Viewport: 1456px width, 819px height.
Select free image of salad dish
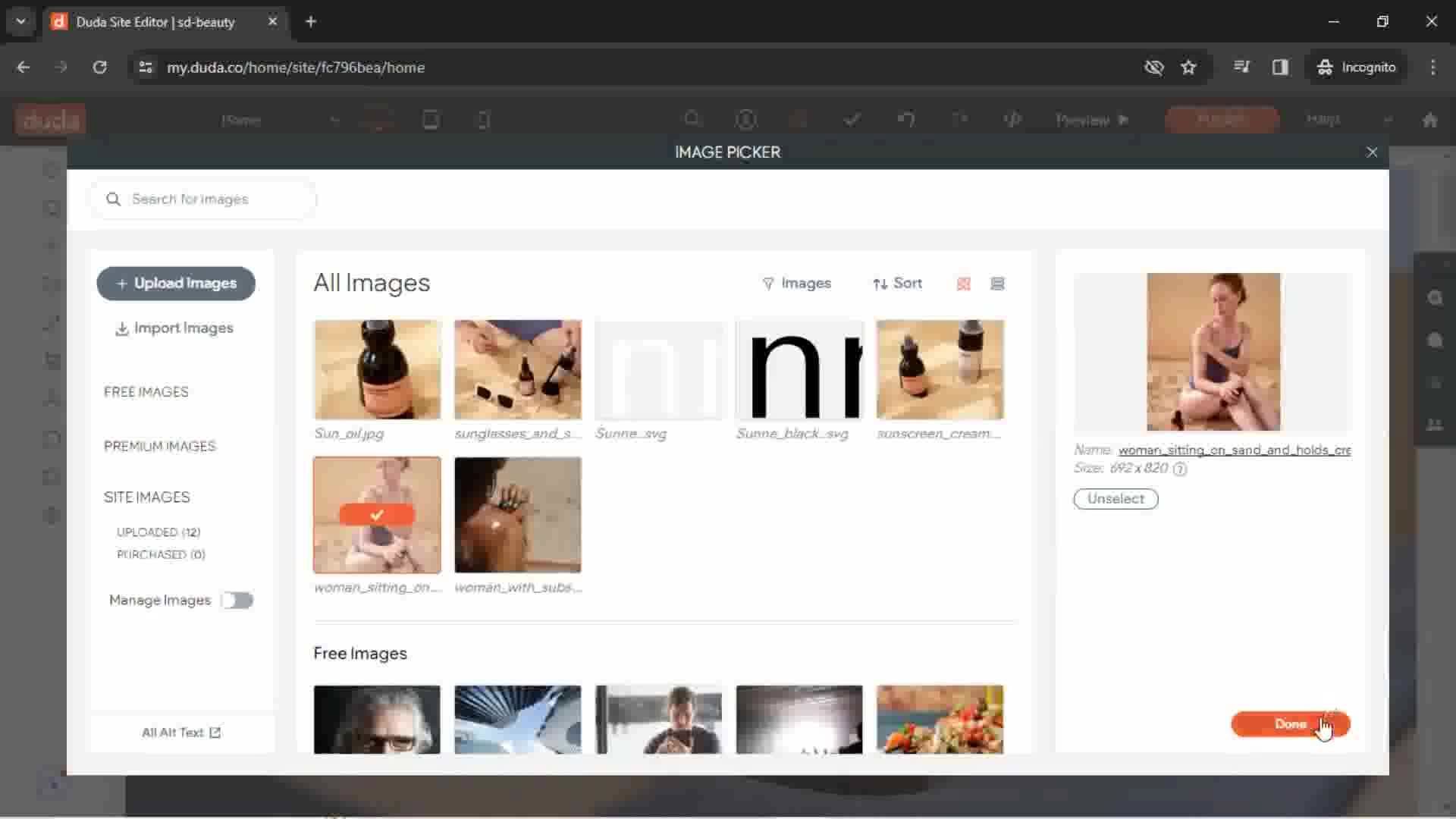[x=940, y=720]
